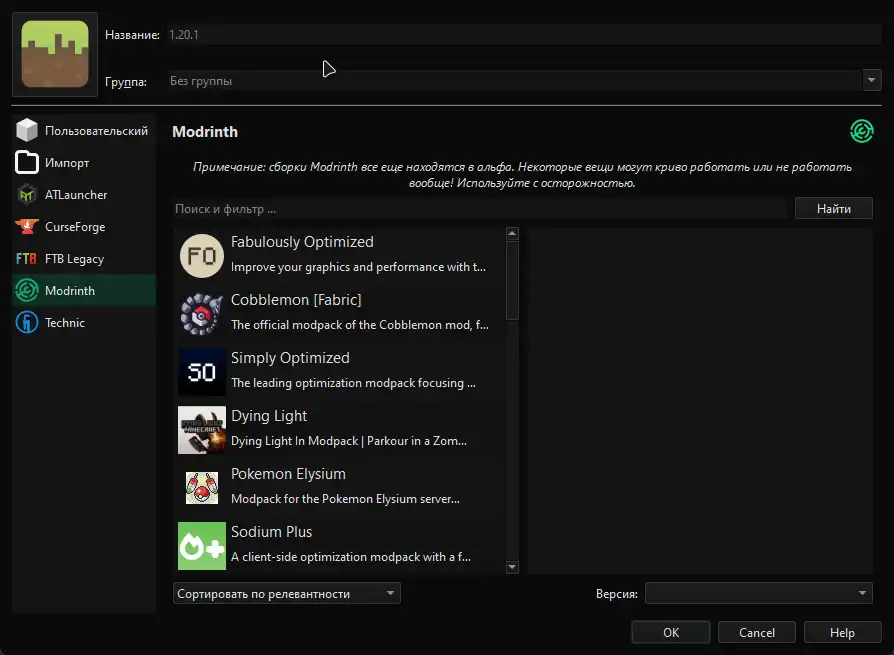Click the Pokemon Elysium thumbnail
Image resolution: width=894 pixels, height=655 pixels.
pos(202,488)
